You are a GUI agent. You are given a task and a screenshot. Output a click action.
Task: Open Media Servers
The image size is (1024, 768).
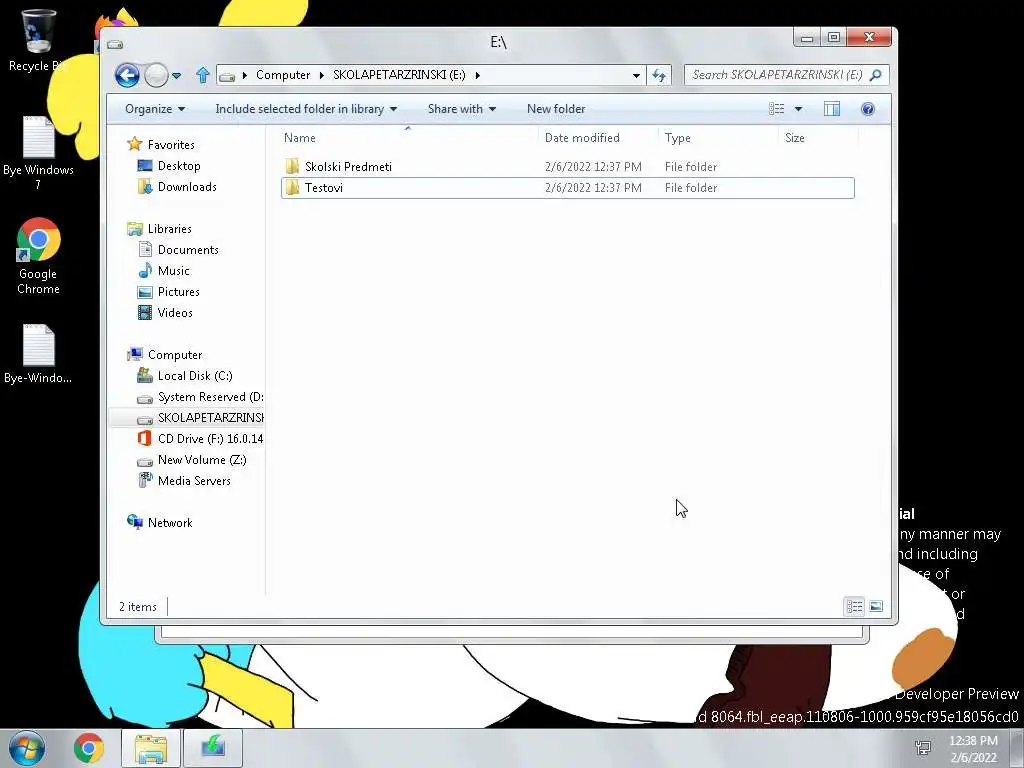point(193,481)
